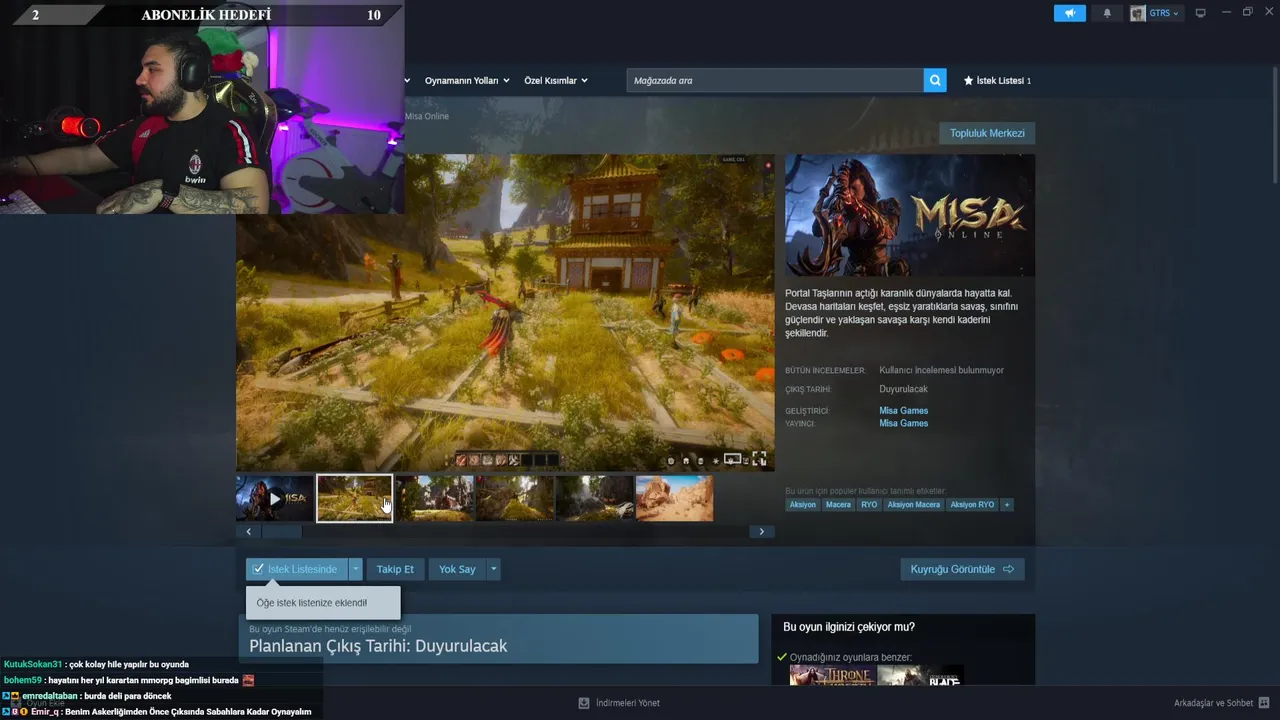The image size is (1280, 720).
Task: Click the store search magnifier button
Action: (x=935, y=80)
